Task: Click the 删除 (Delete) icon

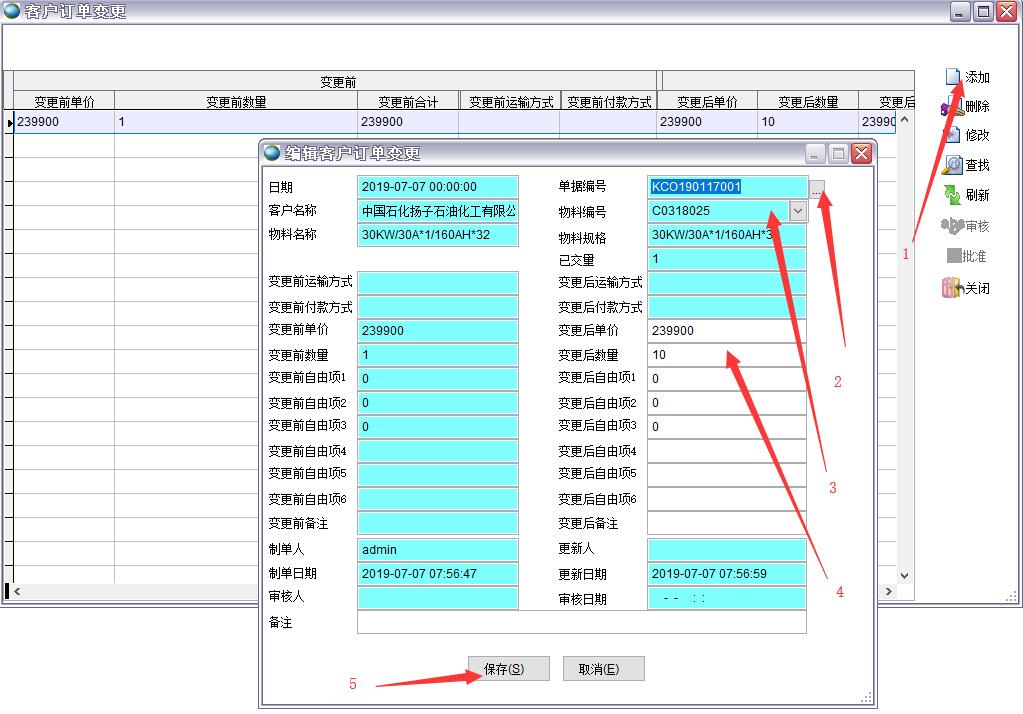Action: coord(951,106)
